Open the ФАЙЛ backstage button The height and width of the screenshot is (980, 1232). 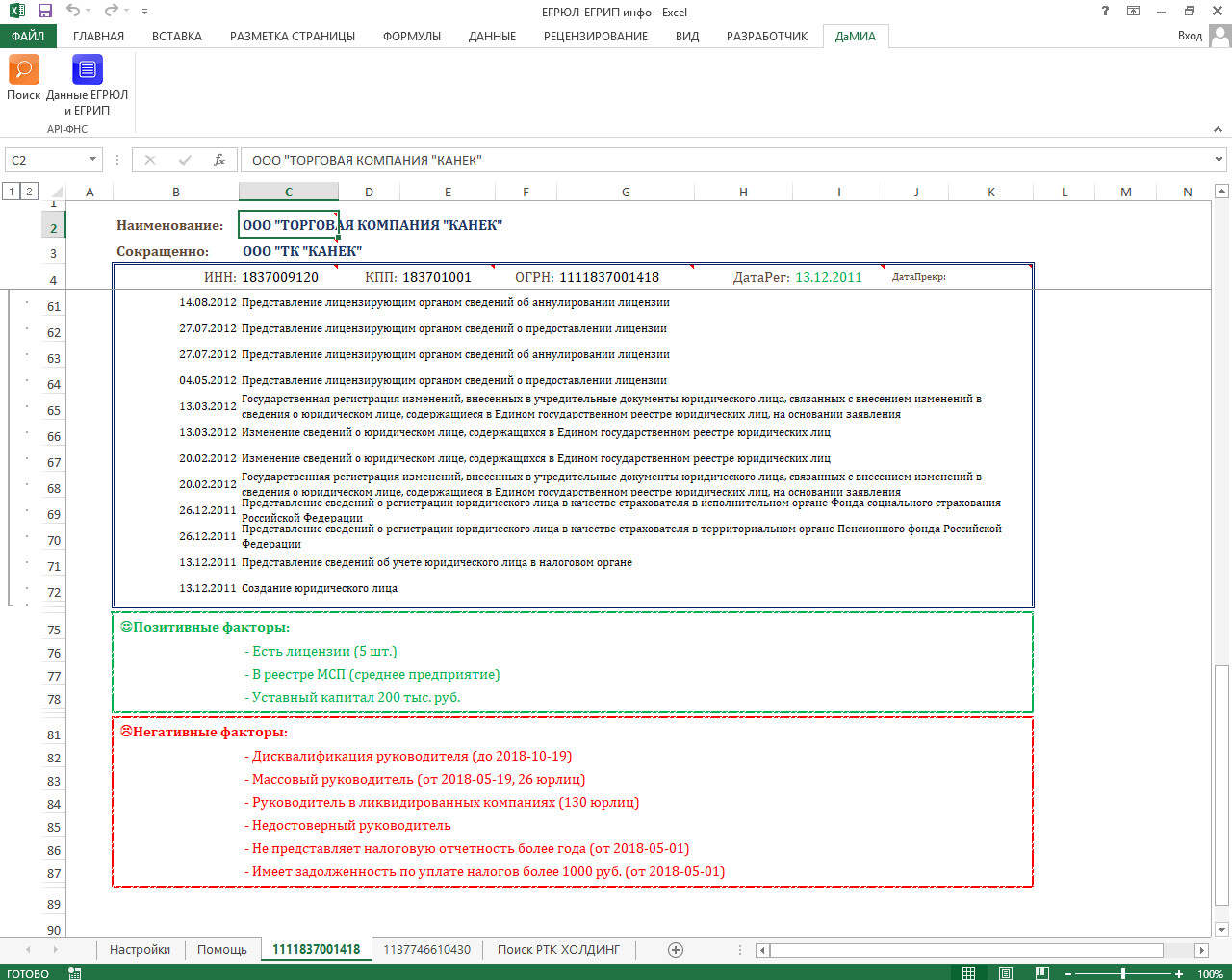click(x=28, y=36)
